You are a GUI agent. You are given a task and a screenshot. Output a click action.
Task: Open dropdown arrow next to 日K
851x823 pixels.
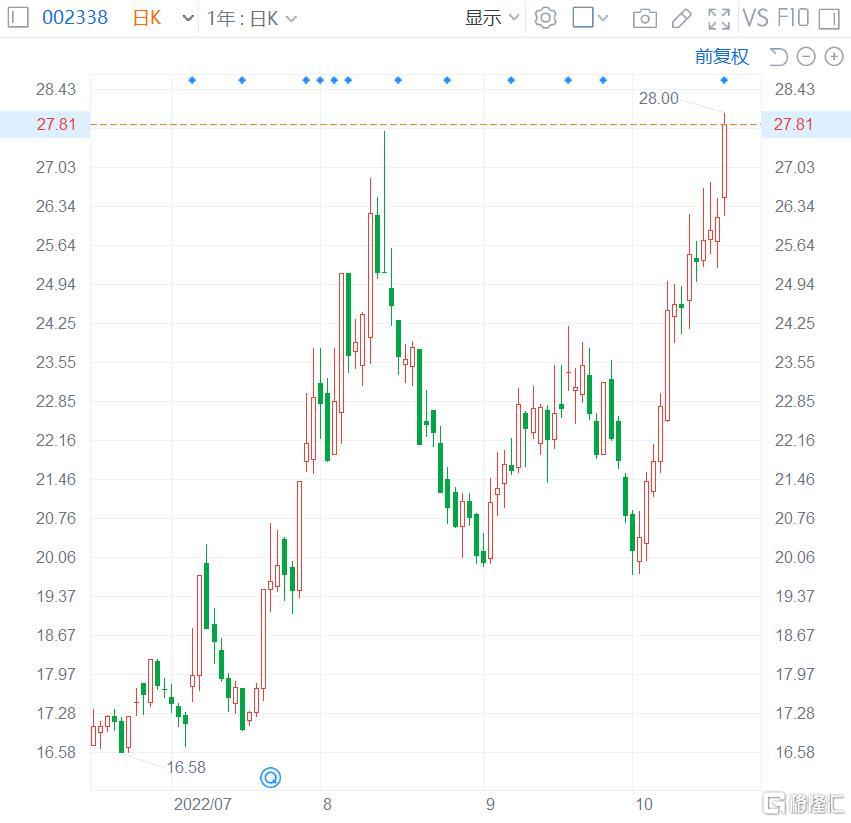pyautogui.click(x=188, y=18)
